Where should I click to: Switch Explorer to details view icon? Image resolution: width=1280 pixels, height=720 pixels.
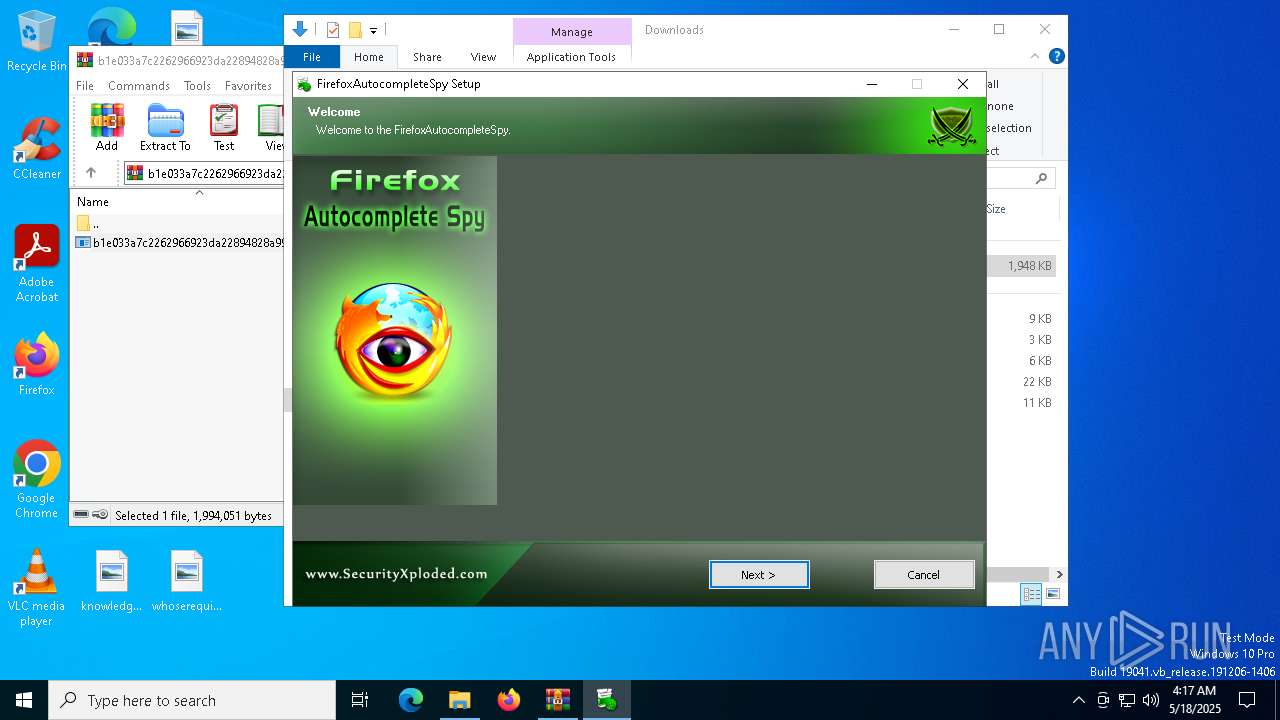[1031, 594]
